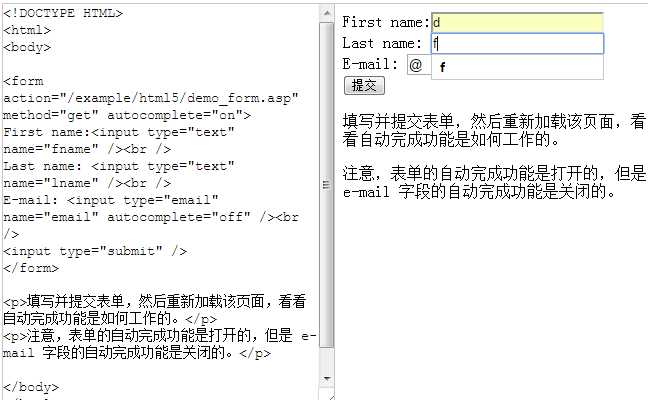
Task: Grab the code pane scrollbar thumb
Action: pyautogui.click(x=326, y=185)
